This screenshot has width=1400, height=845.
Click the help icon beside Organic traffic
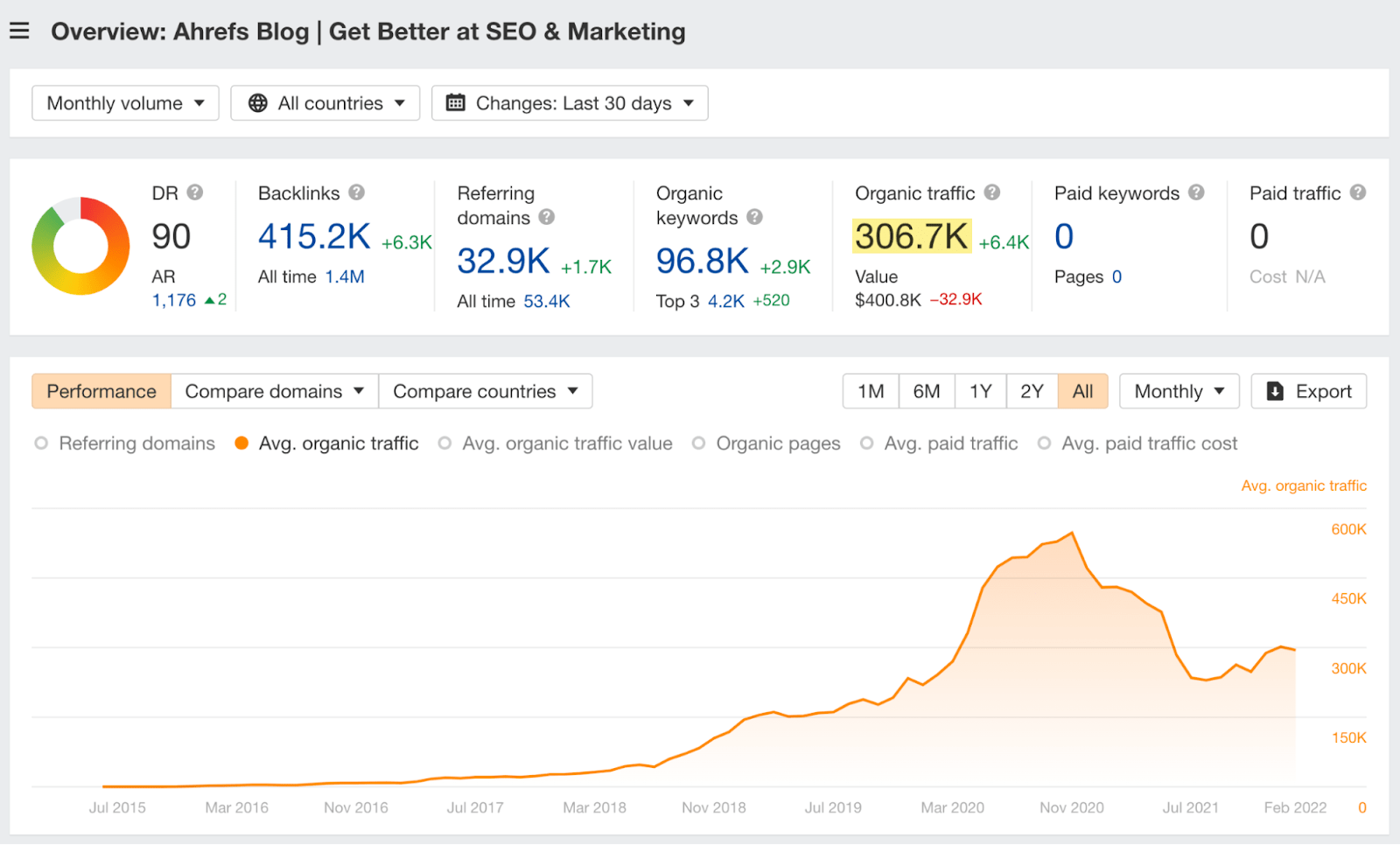991,192
